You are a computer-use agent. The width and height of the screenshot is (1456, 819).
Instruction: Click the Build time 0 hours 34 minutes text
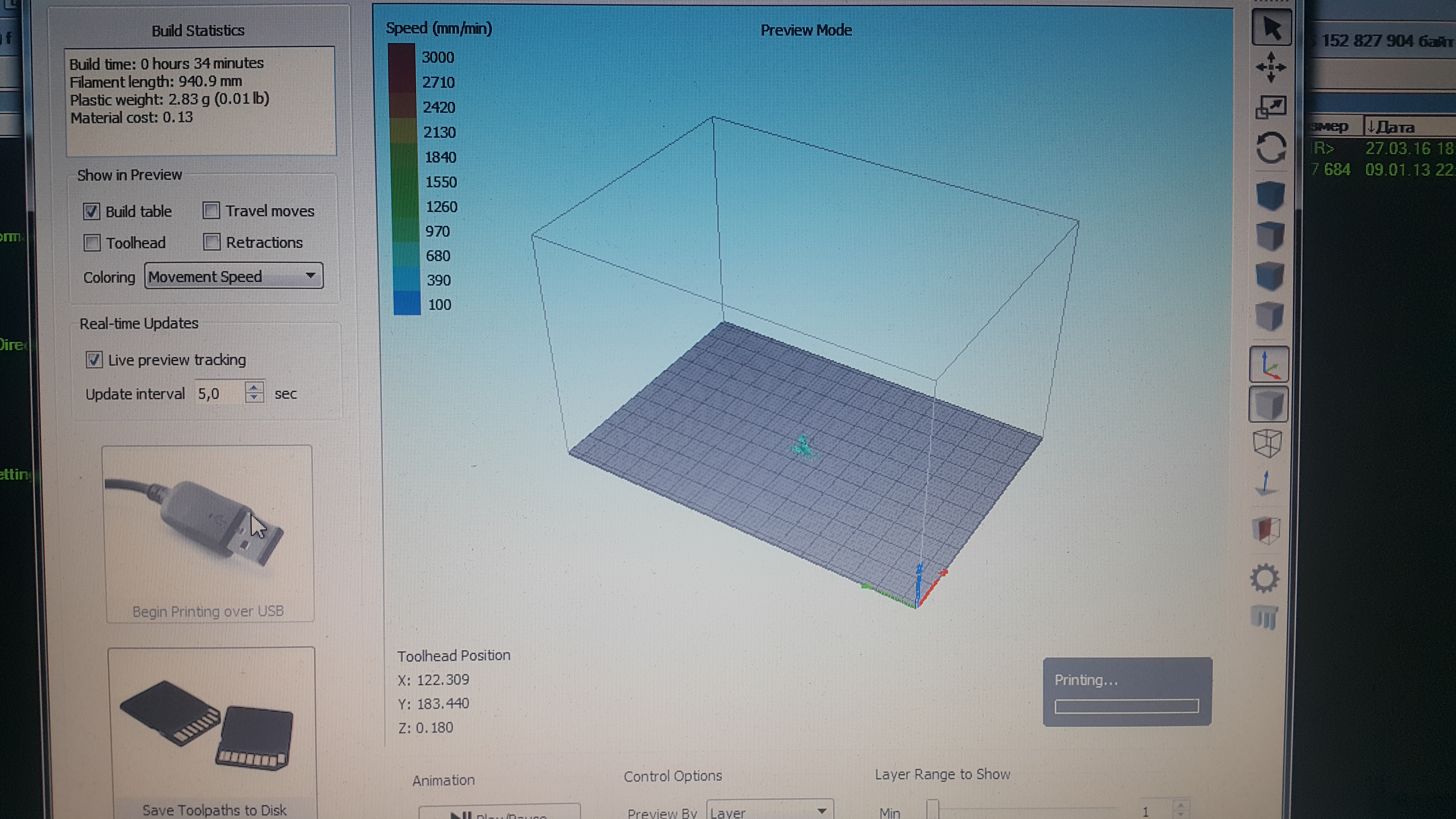[166, 63]
